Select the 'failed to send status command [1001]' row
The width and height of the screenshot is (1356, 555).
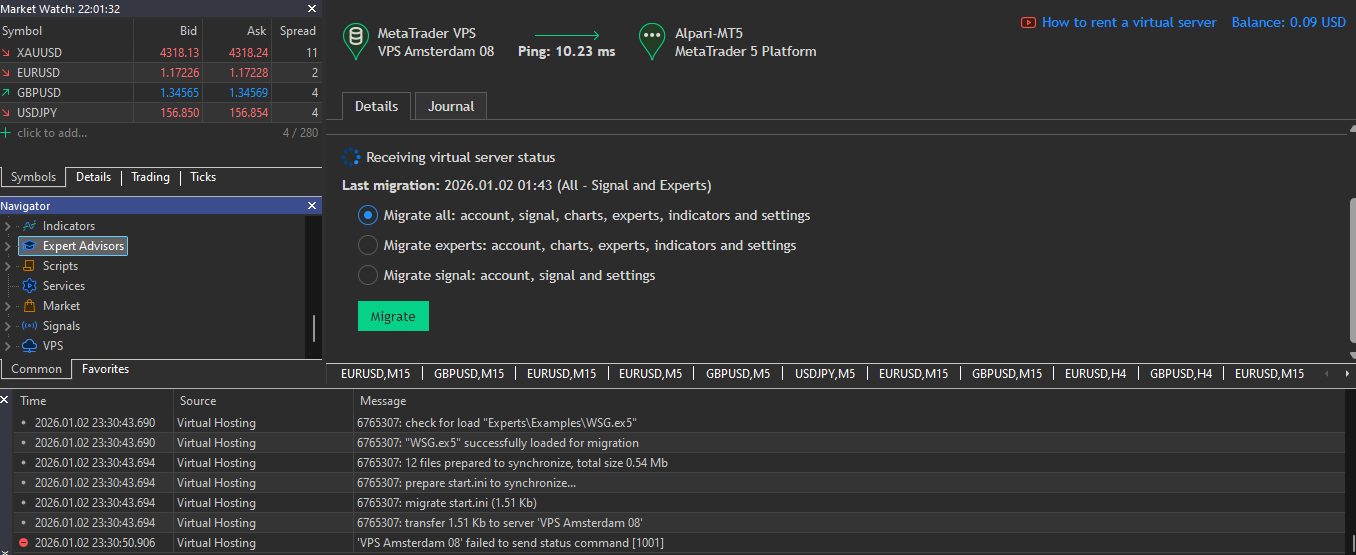(x=680, y=543)
